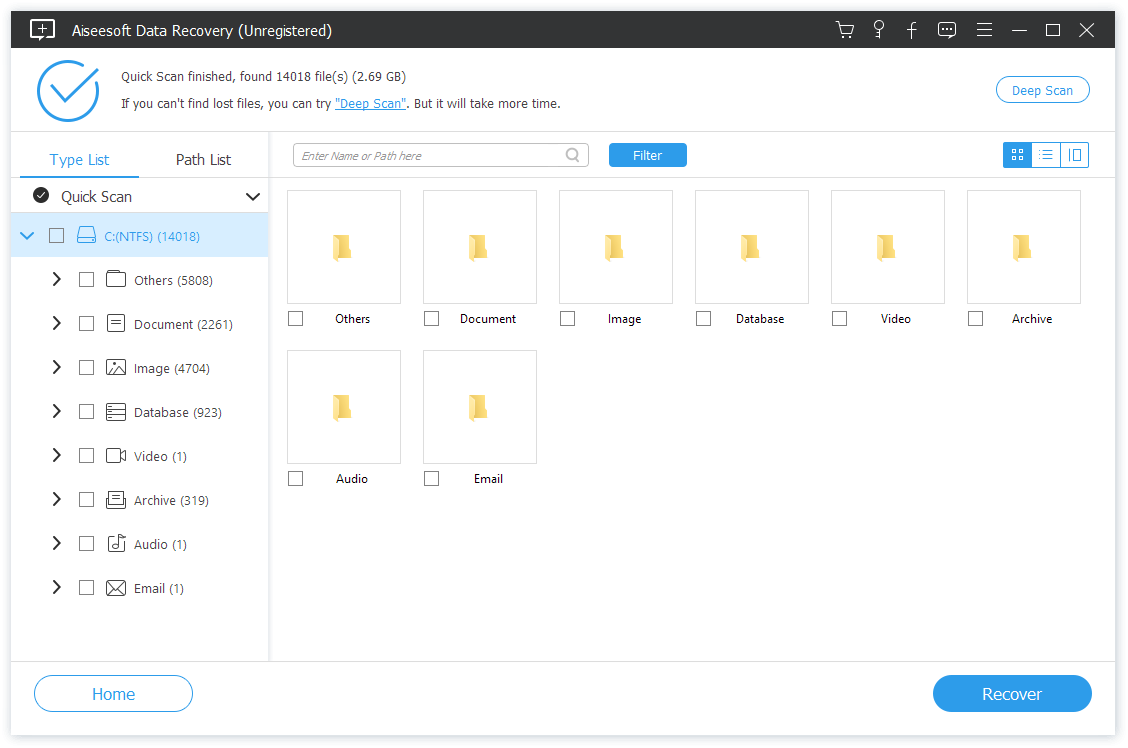Click the search magnifier icon
This screenshot has width=1128, height=748.
coord(573,155)
